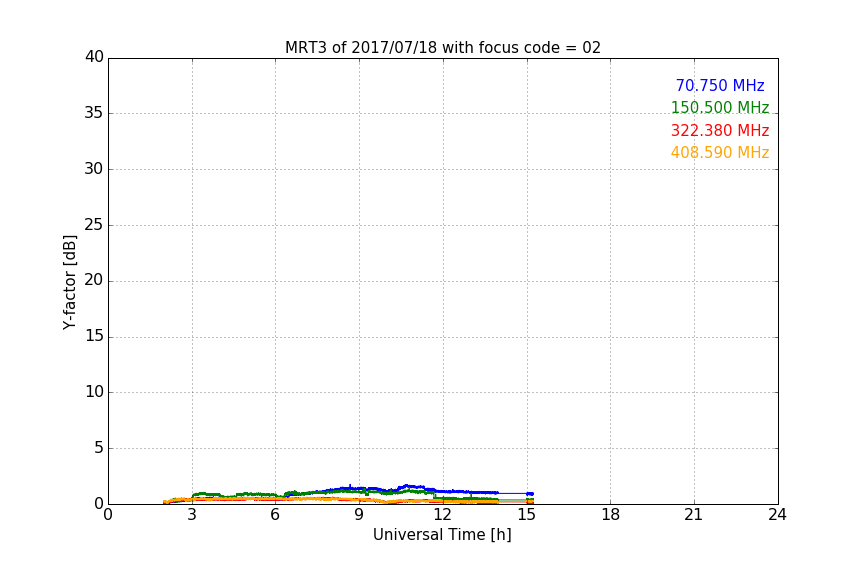Click the x-axis tick label '24'
The image size is (864, 576).
(777, 515)
